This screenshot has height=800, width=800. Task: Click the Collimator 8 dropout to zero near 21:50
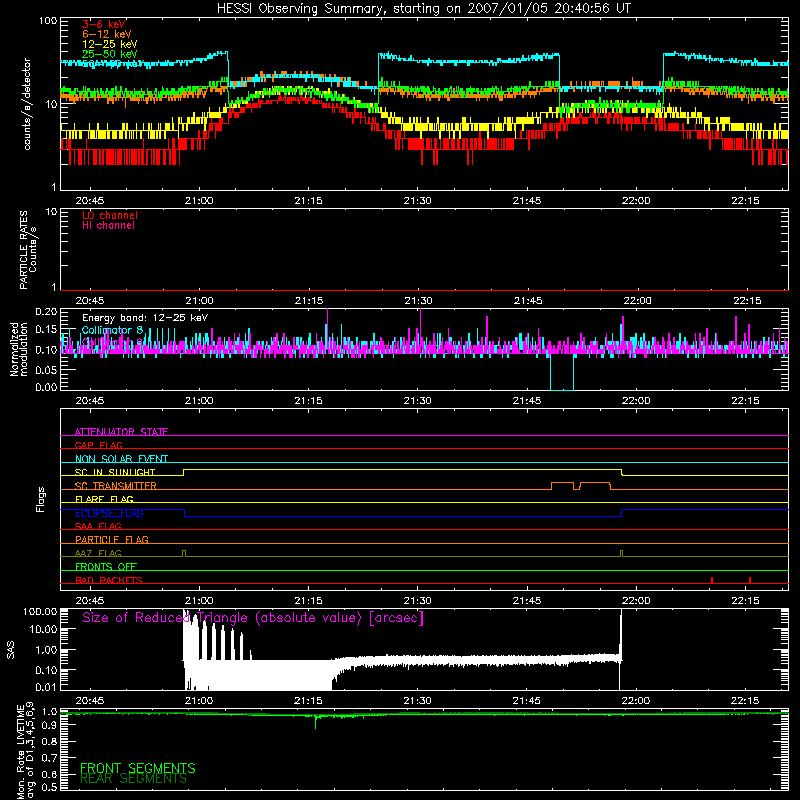point(562,372)
